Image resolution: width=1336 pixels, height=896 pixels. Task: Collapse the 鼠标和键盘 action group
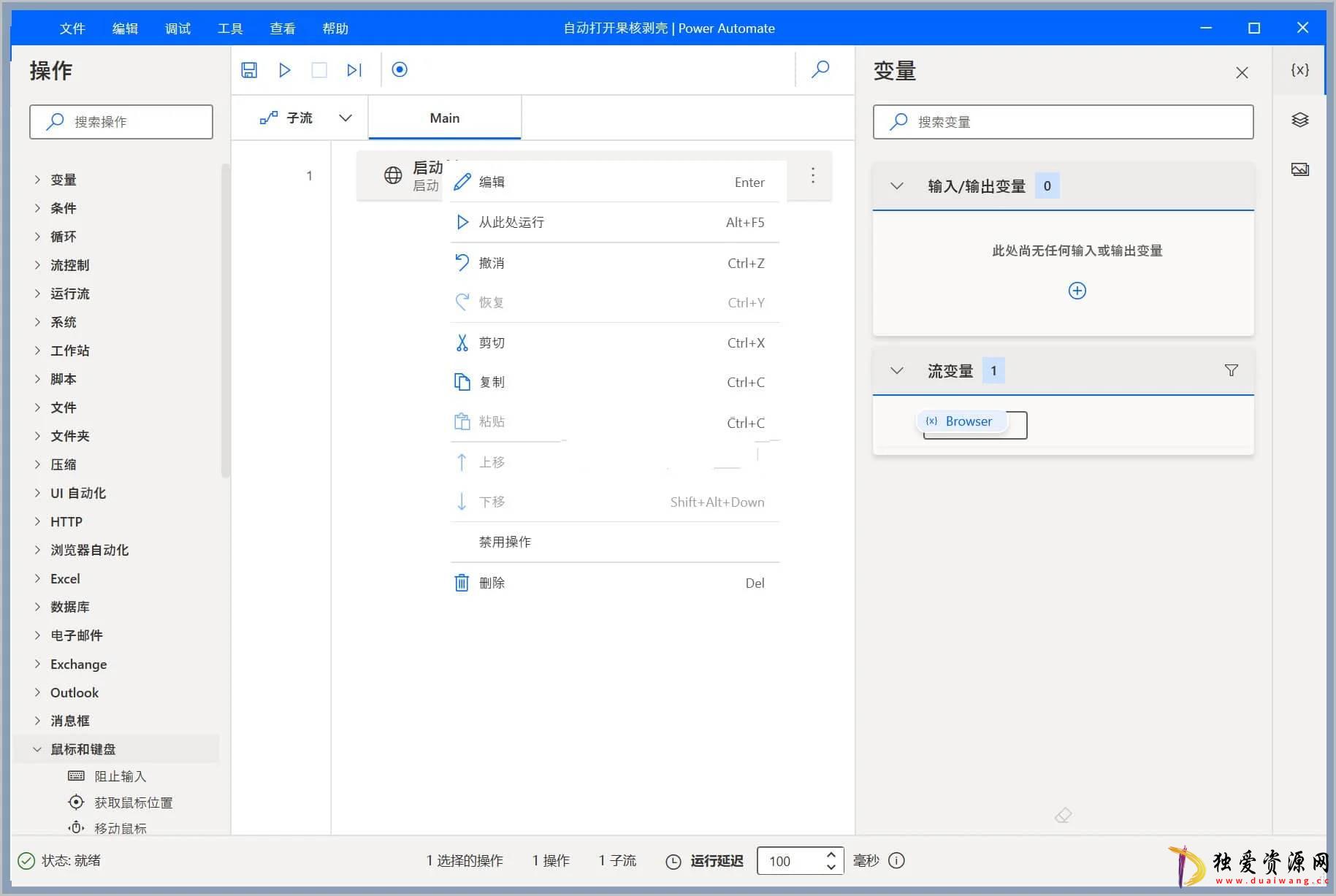(x=37, y=749)
